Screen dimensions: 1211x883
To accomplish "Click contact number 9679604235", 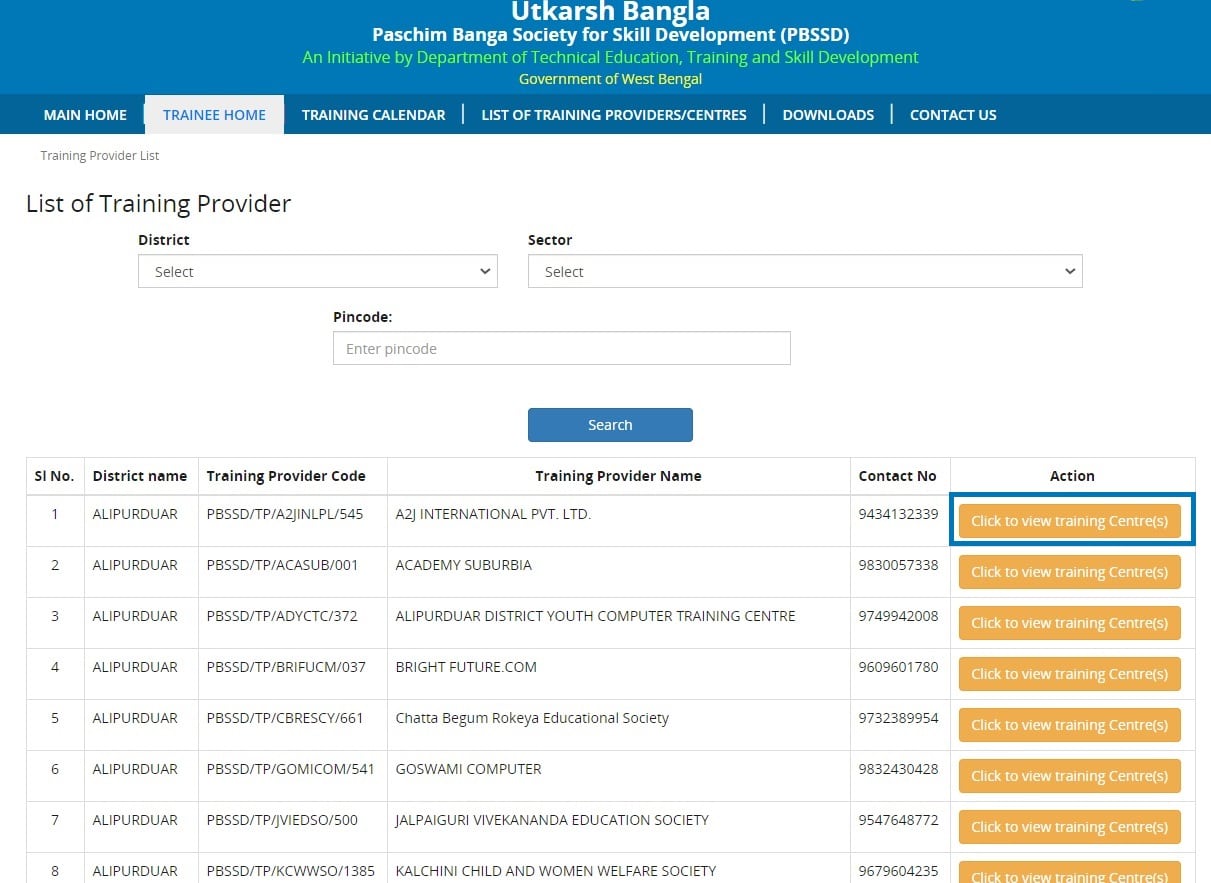I will [898, 871].
